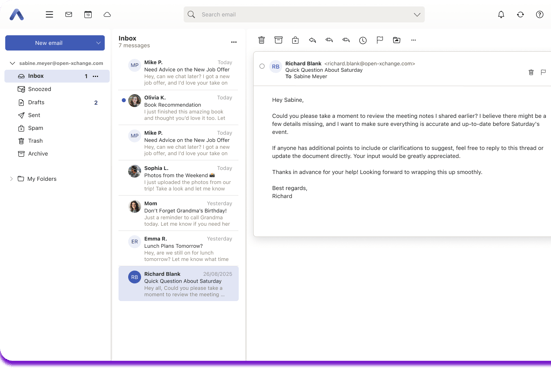
Task: Delete via small trash icon in email header
Action: pyautogui.click(x=531, y=72)
